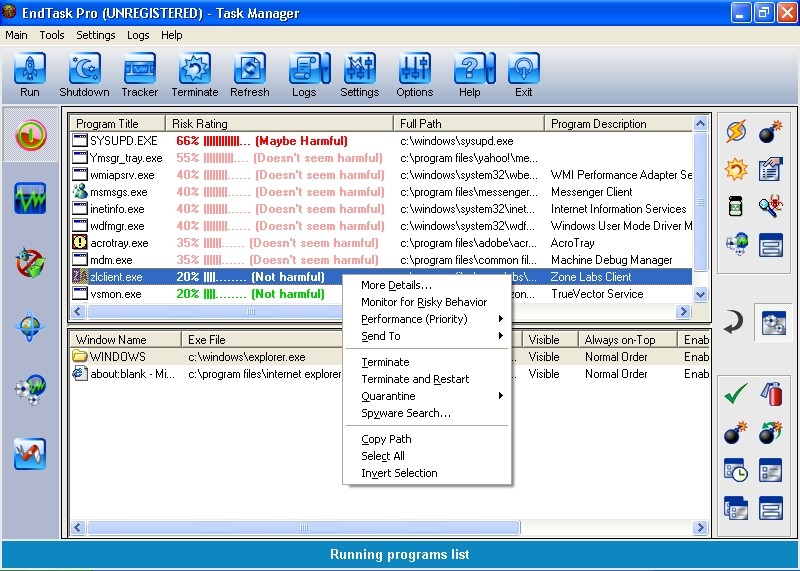The width and height of the screenshot is (800, 571).
Task: Click the bomb icon at top right panel
Action: [x=769, y=133]
